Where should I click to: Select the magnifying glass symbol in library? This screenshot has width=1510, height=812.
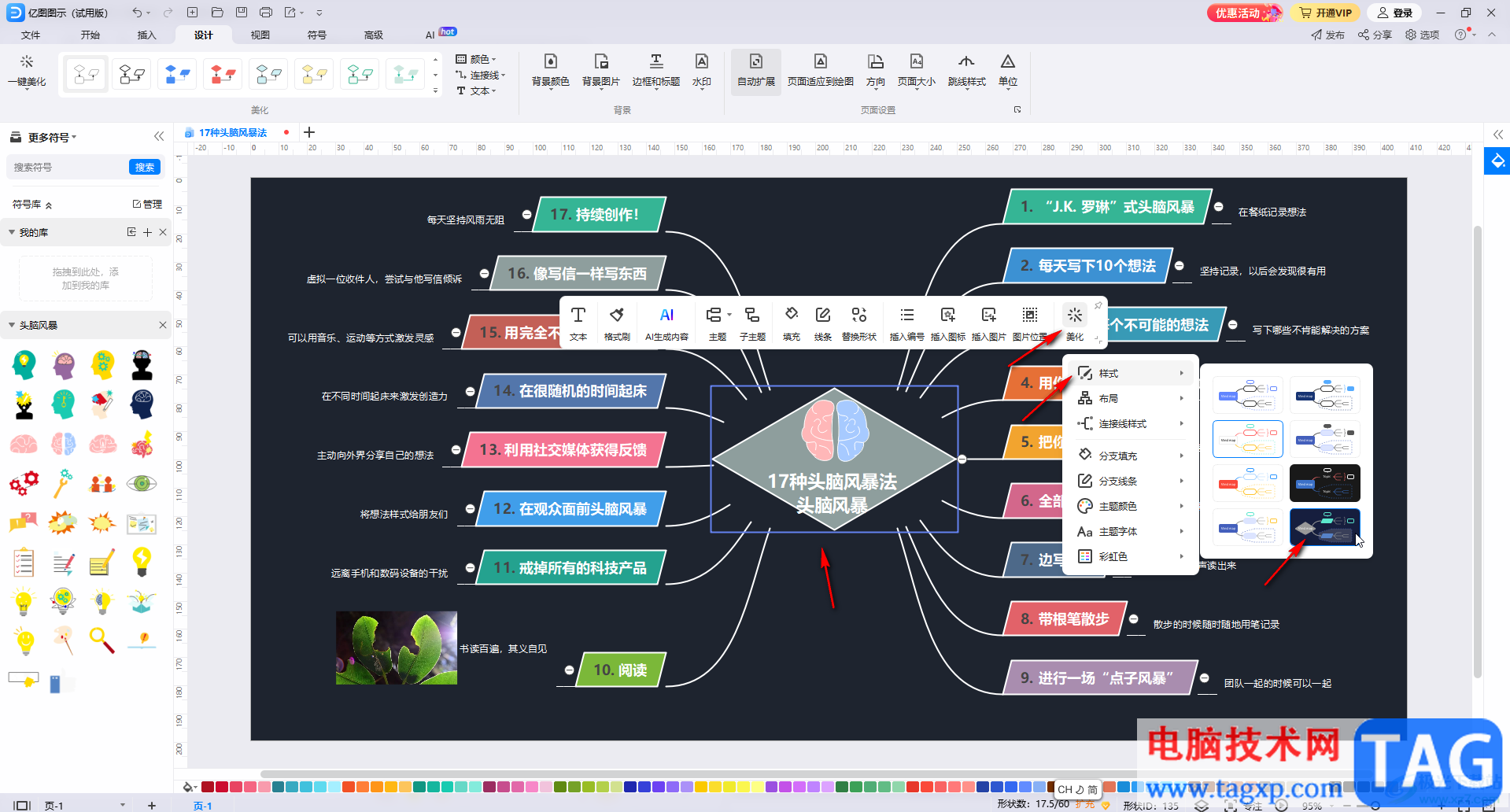coord(102,640)
